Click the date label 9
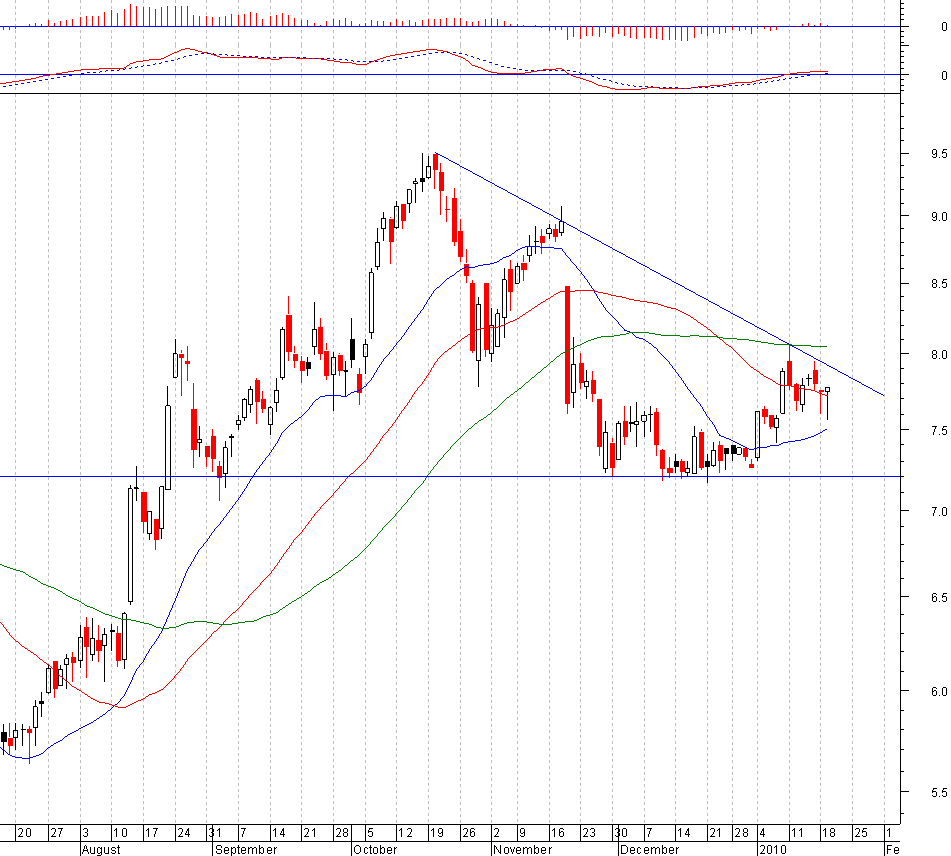Screen dimensions: 951x856 (x=522, y=832)
